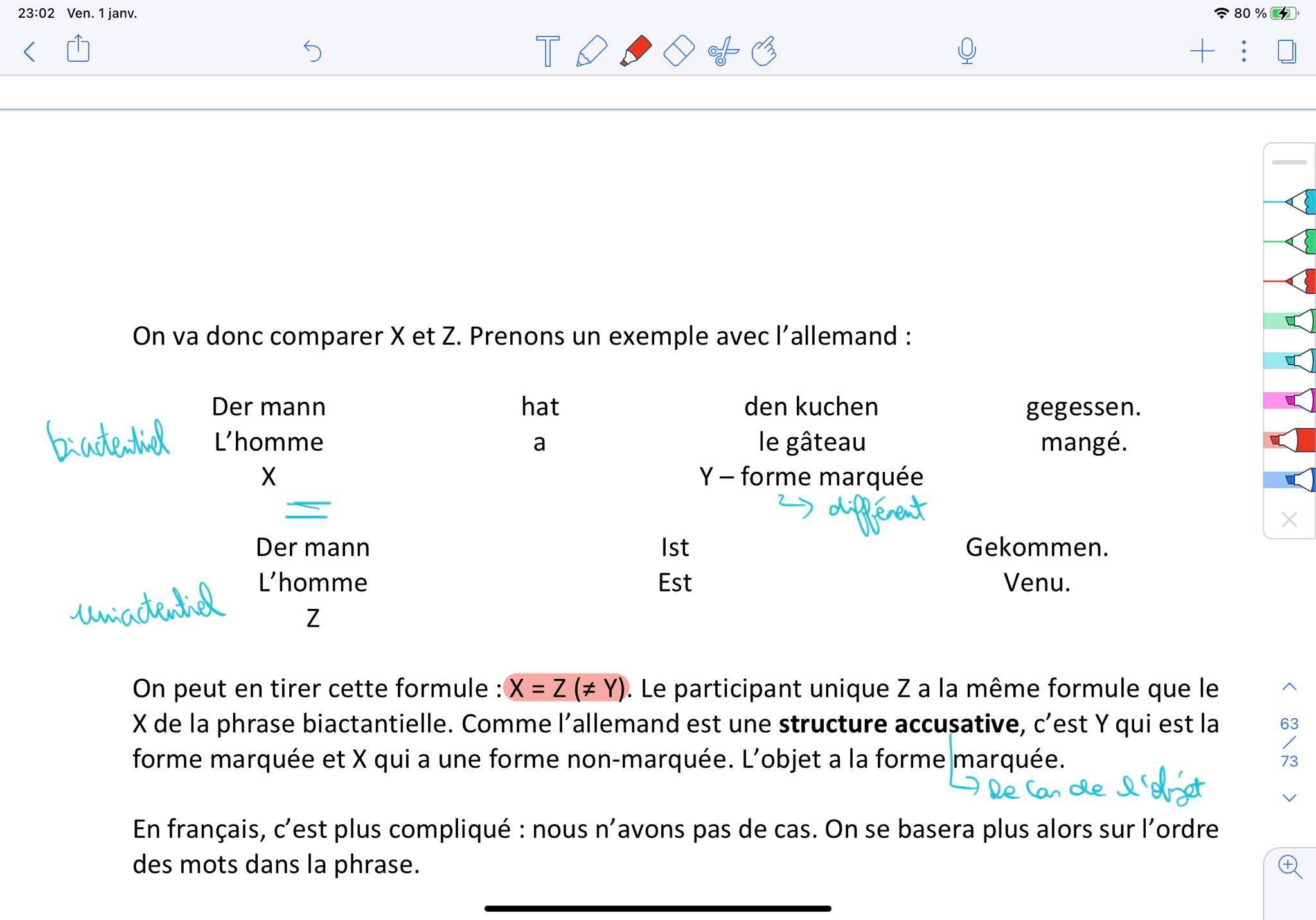Image resolution: width=1316 pixels, height=920 pixels.
Task: Close the favorite tools palette
Action: pos(1289,519)
